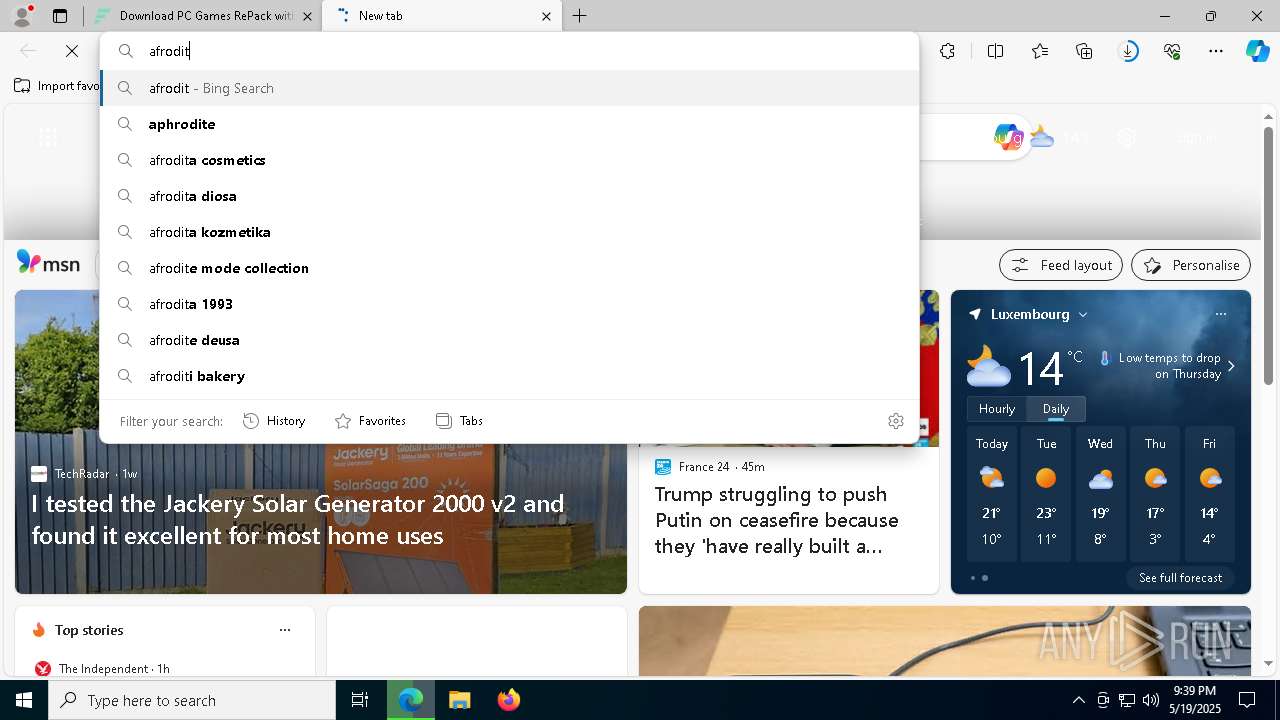Add a new tab
The width and height of the screenshot is (1280, 720).
coord(580,16)
